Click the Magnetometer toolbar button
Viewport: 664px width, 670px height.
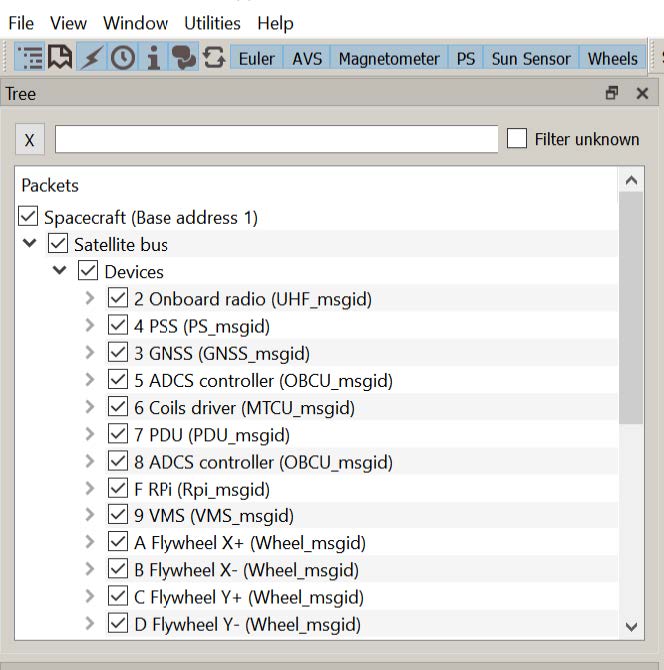tap(388, 58)
